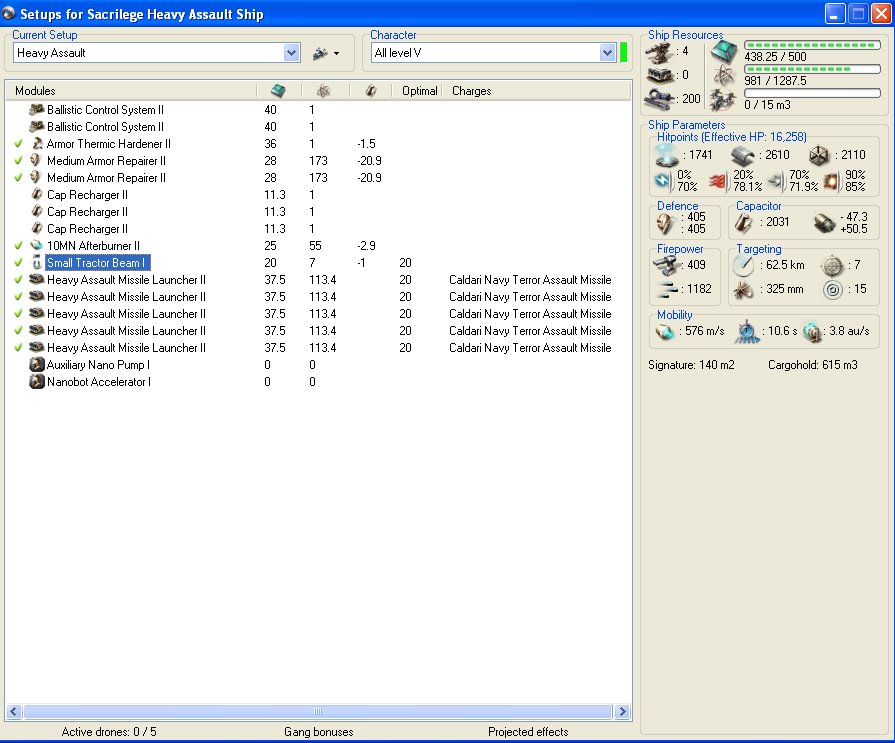Click the explosive resistance icon
The width and height of the screenshot is (895, 743).
click(x=831, y=181)
